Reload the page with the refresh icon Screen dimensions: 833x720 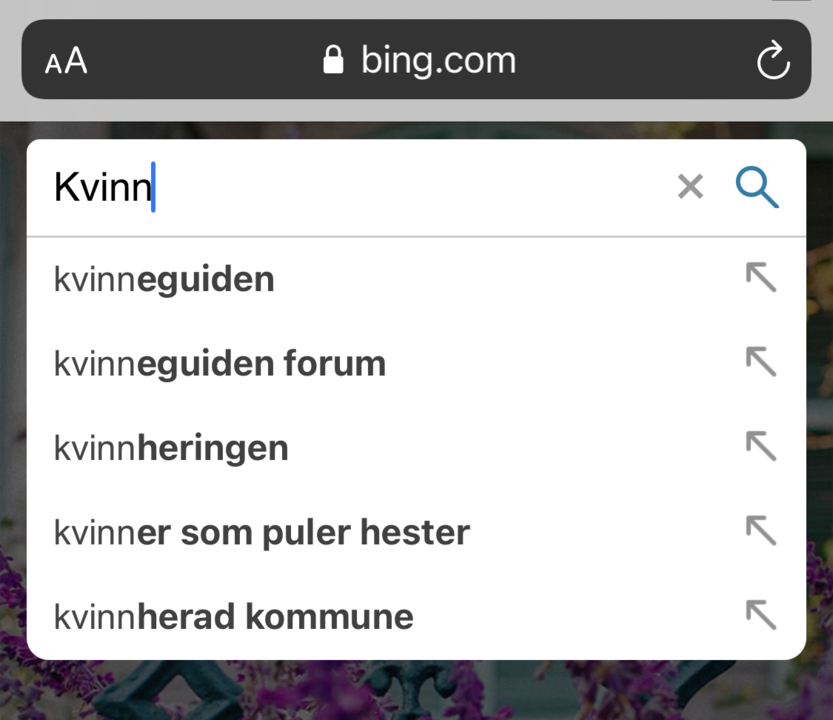tap(773, 60)
